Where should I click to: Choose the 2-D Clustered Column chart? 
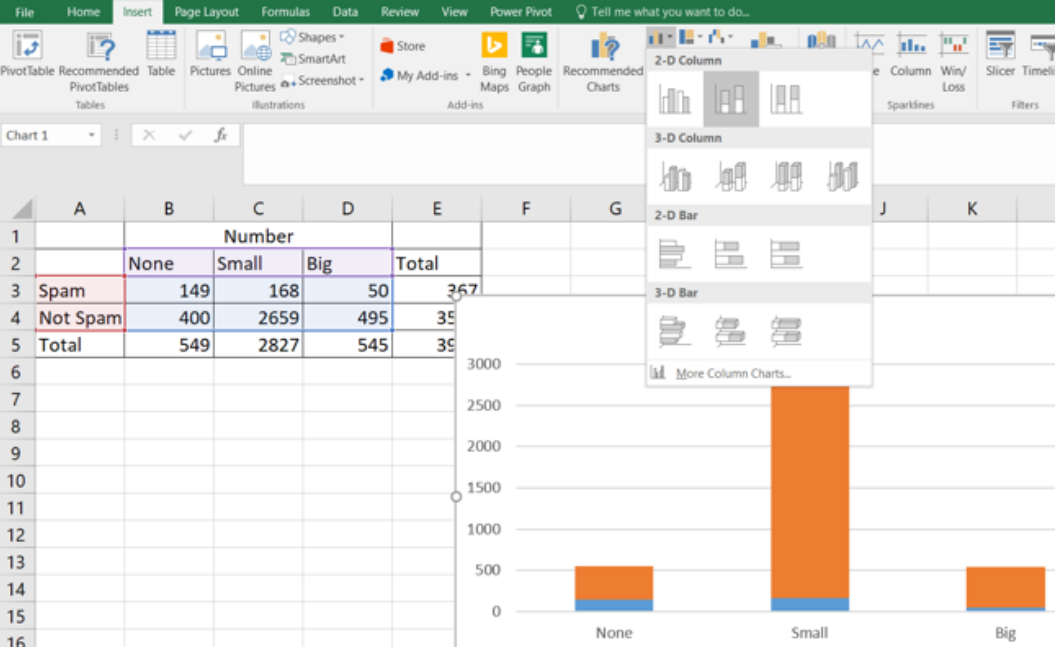675,99
